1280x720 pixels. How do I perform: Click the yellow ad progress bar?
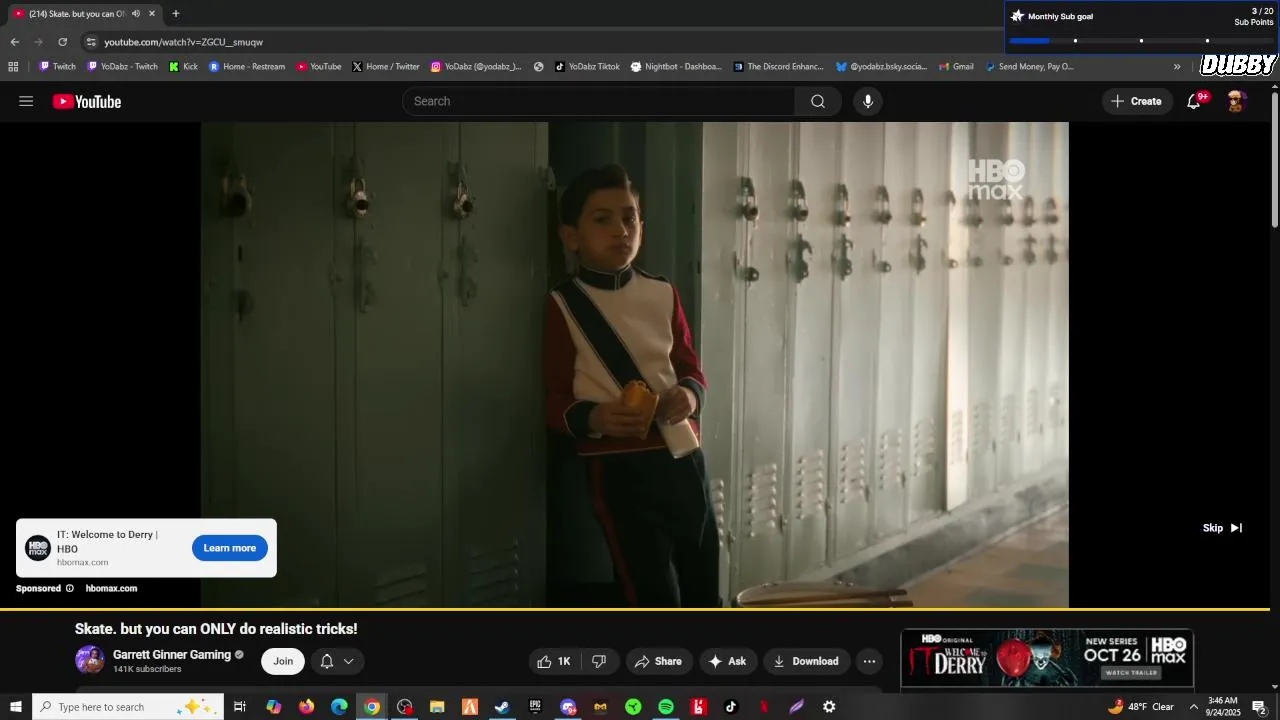[x=635, y=608]
